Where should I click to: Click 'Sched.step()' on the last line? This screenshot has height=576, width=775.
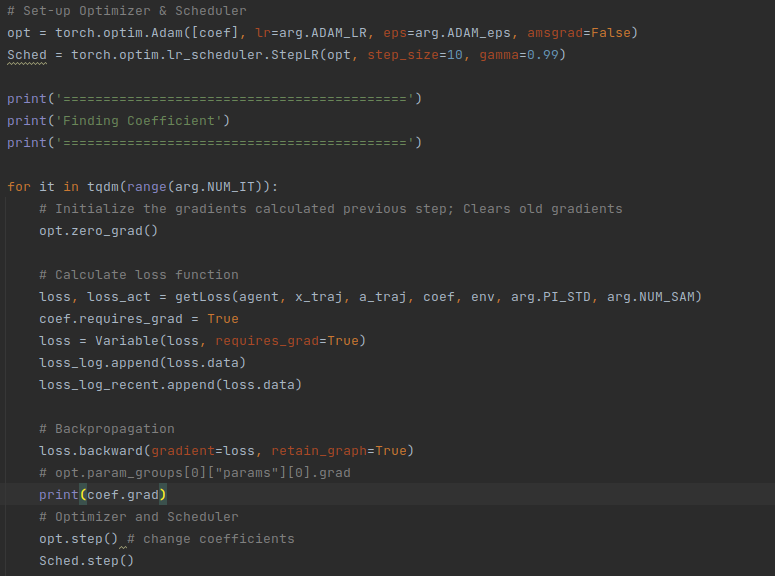[86, 561]
